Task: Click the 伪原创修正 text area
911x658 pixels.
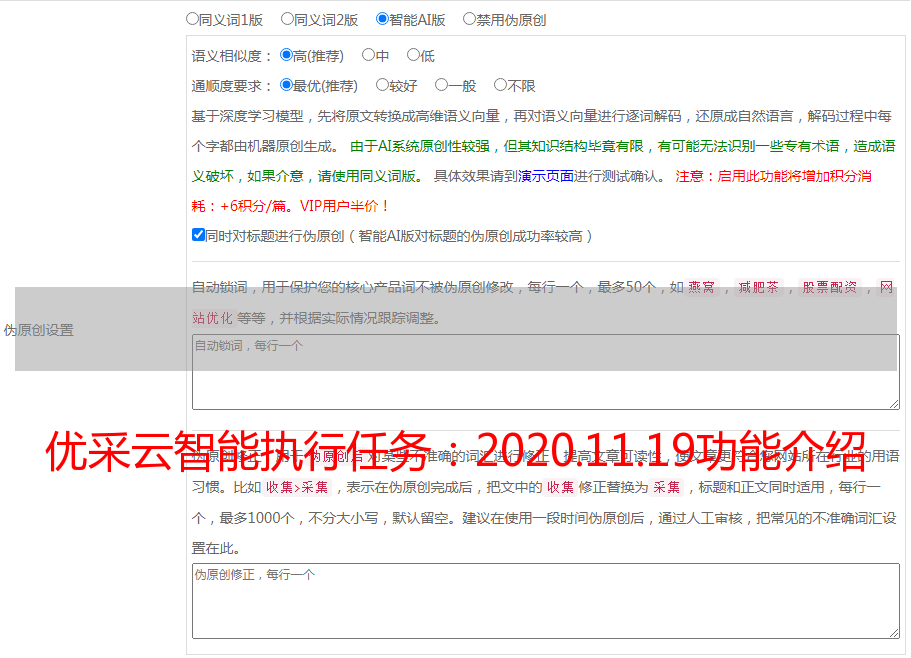Action: tap(546, 601)
